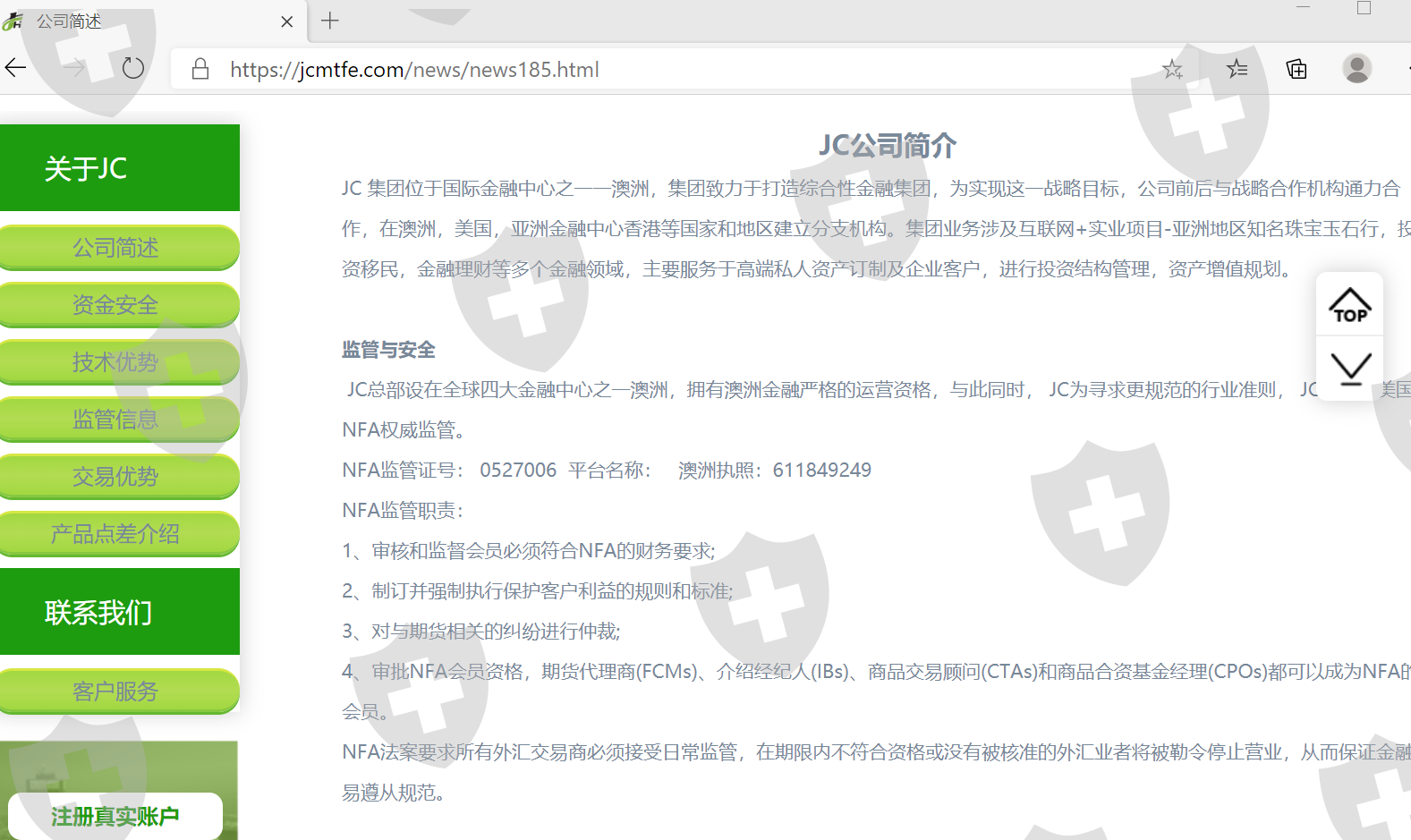Click the down-arrow scroll icon under TOP

pyautogui.click(x=1350, y=369)
